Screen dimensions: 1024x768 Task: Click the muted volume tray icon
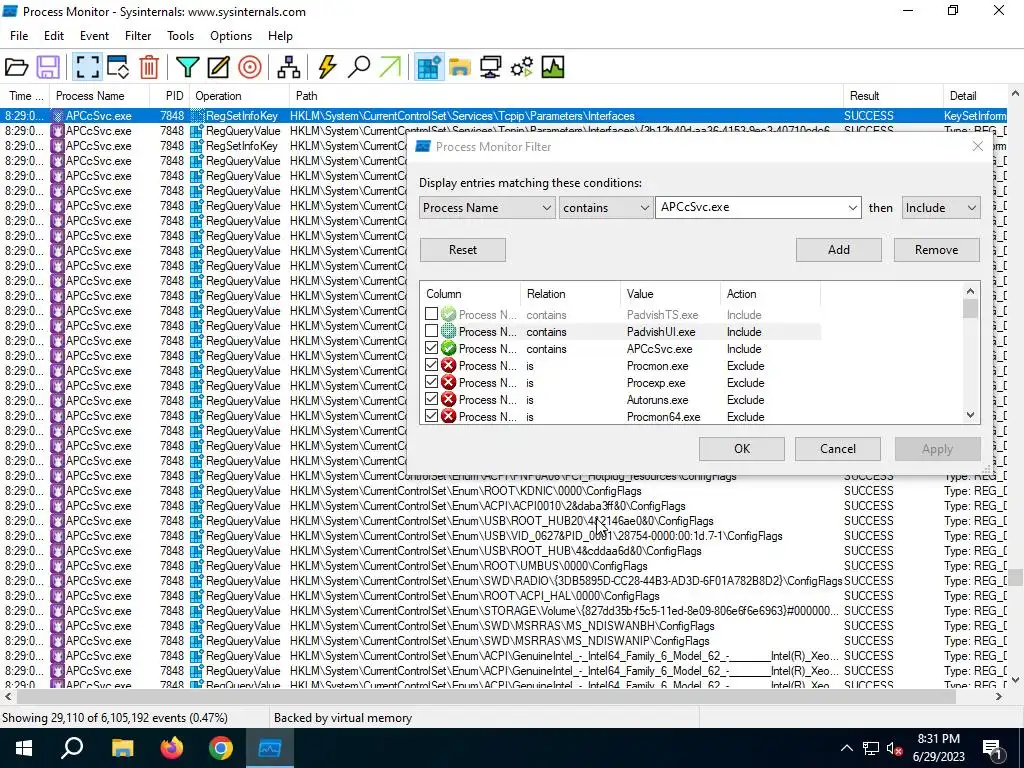[x=894, y=748]
